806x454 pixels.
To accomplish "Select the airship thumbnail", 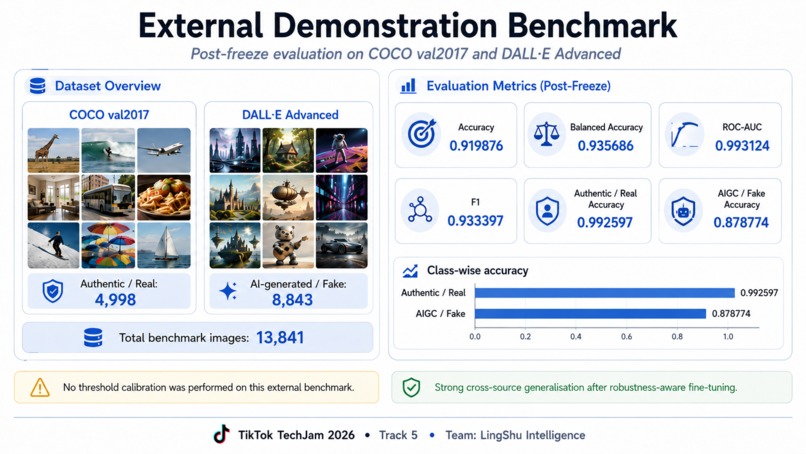I will pos(288,197).
